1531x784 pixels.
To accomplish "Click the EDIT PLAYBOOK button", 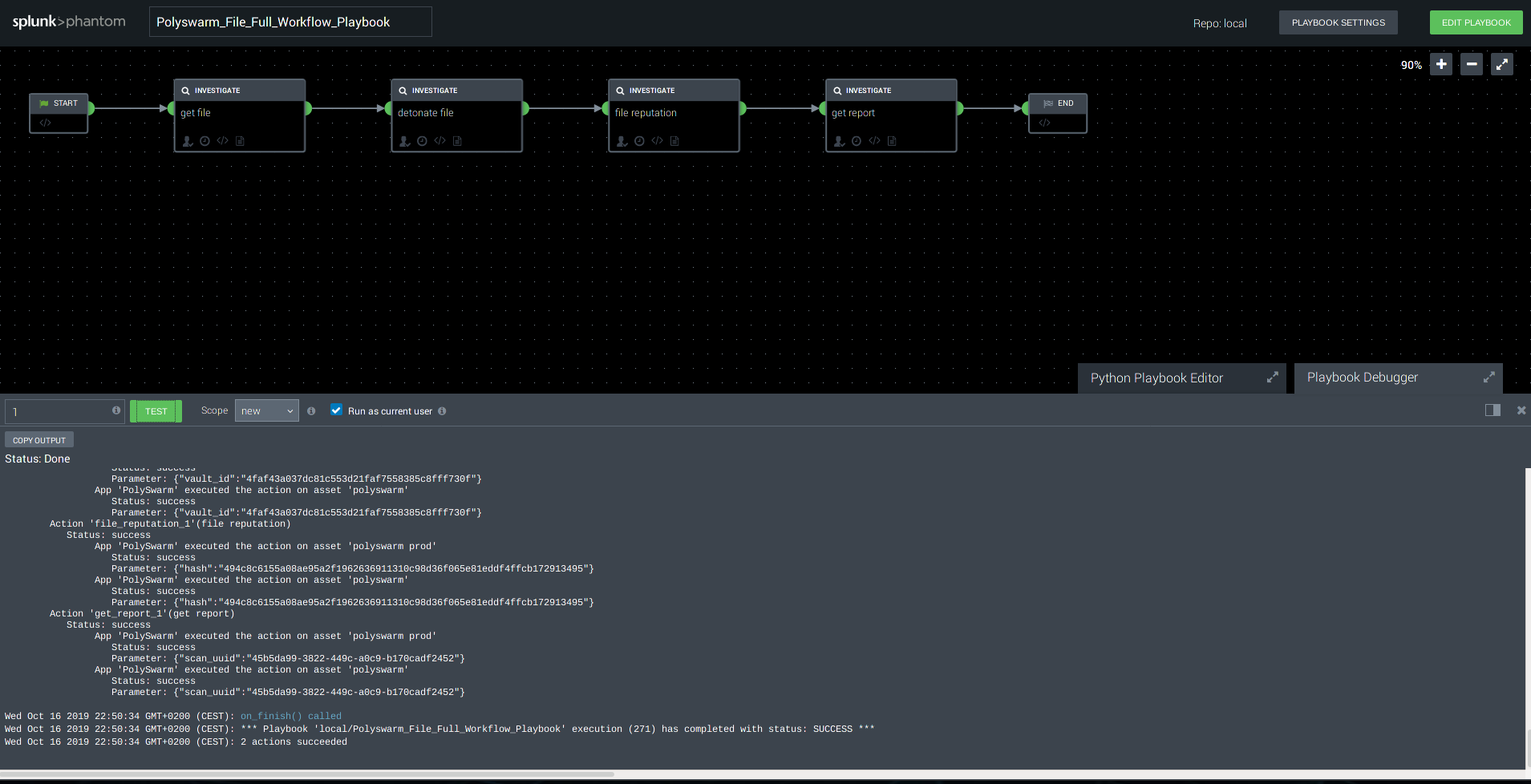I will 1476,22.
